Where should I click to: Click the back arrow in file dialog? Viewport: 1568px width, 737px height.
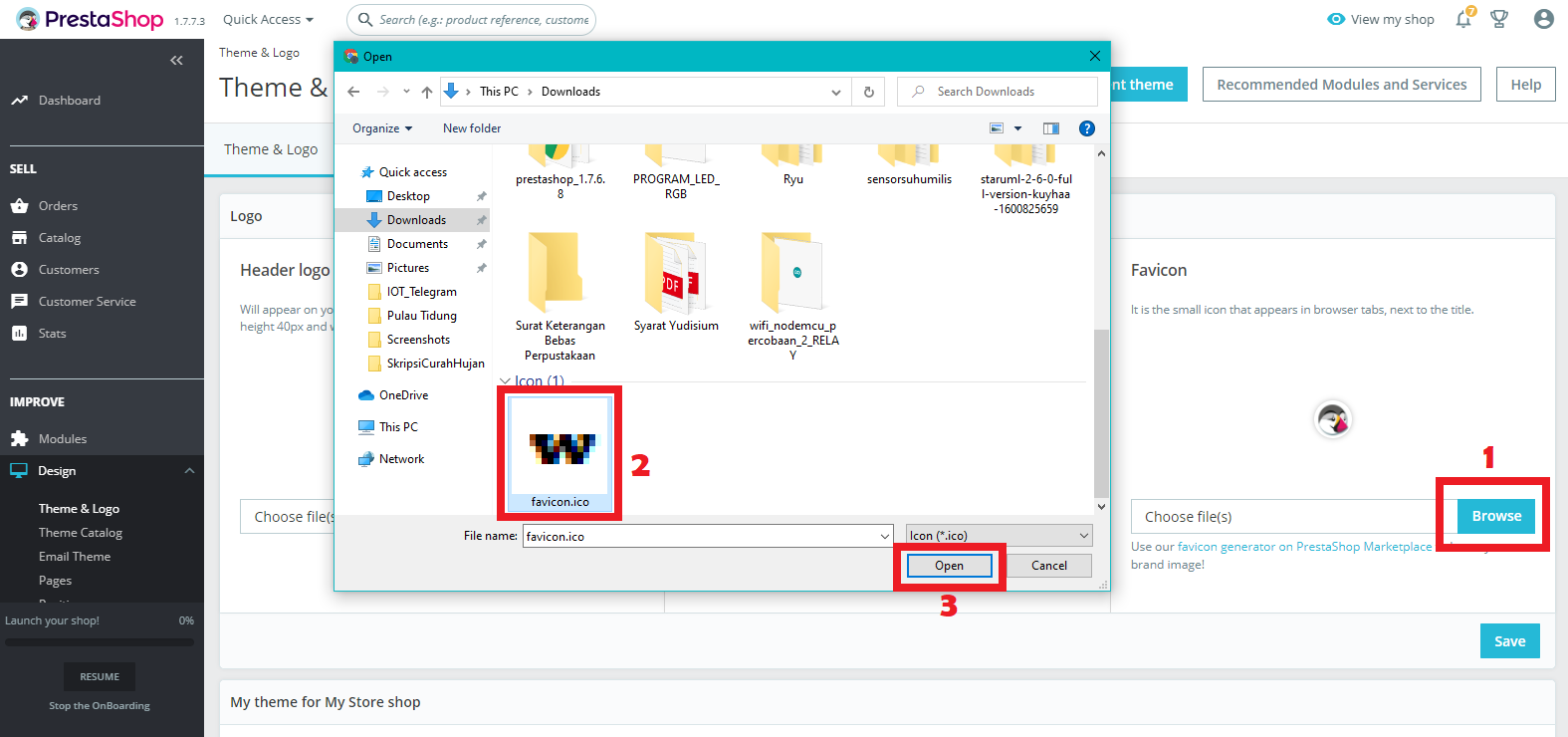pyautogui.click(x=353, y=92)
